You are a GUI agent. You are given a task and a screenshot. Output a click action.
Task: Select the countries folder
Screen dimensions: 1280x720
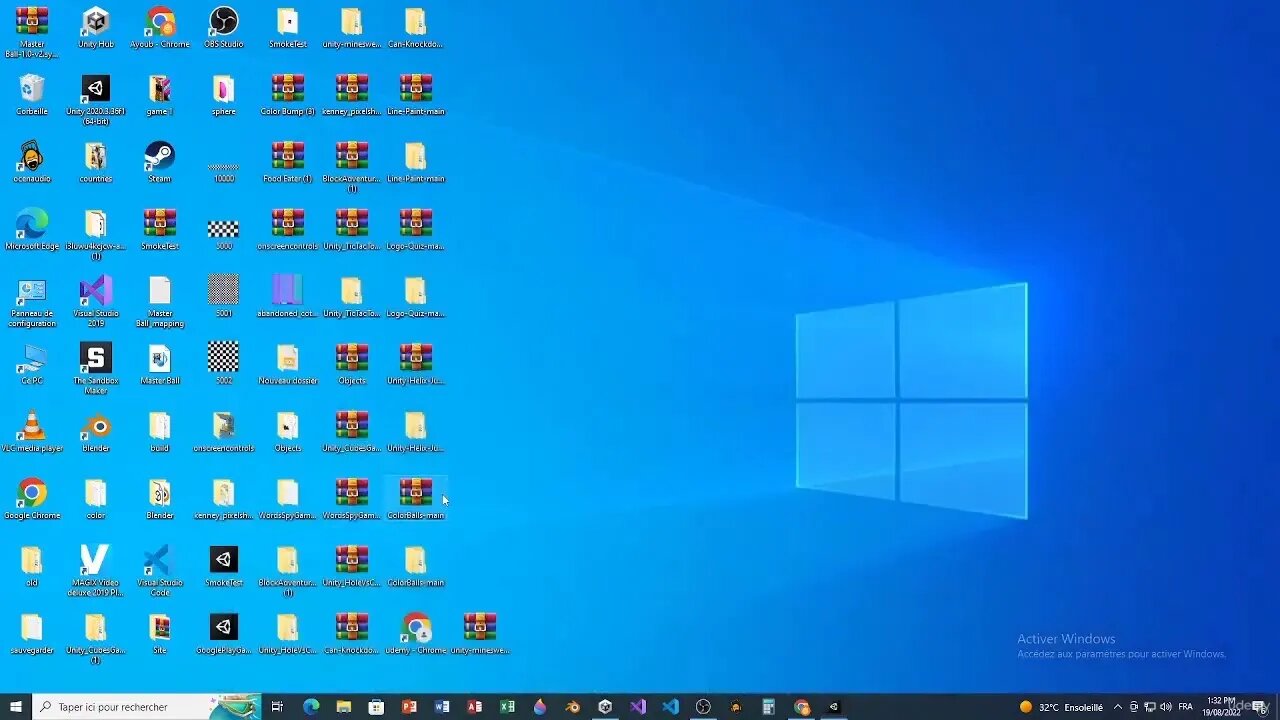pos(96,162)
